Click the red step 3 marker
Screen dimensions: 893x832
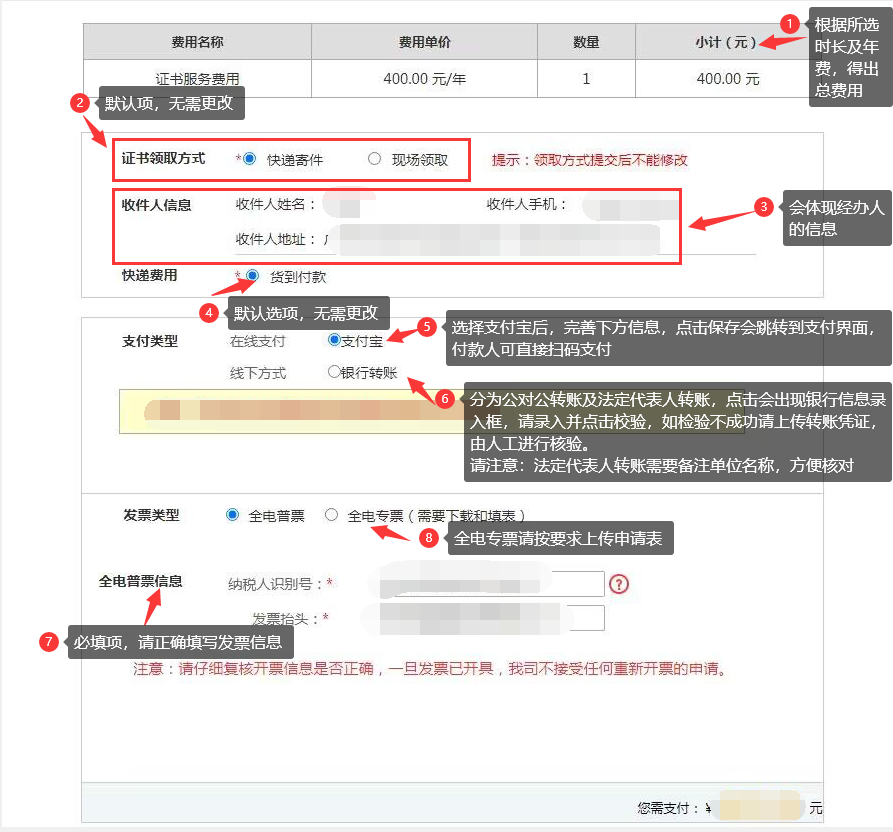[x=763, y=207]
